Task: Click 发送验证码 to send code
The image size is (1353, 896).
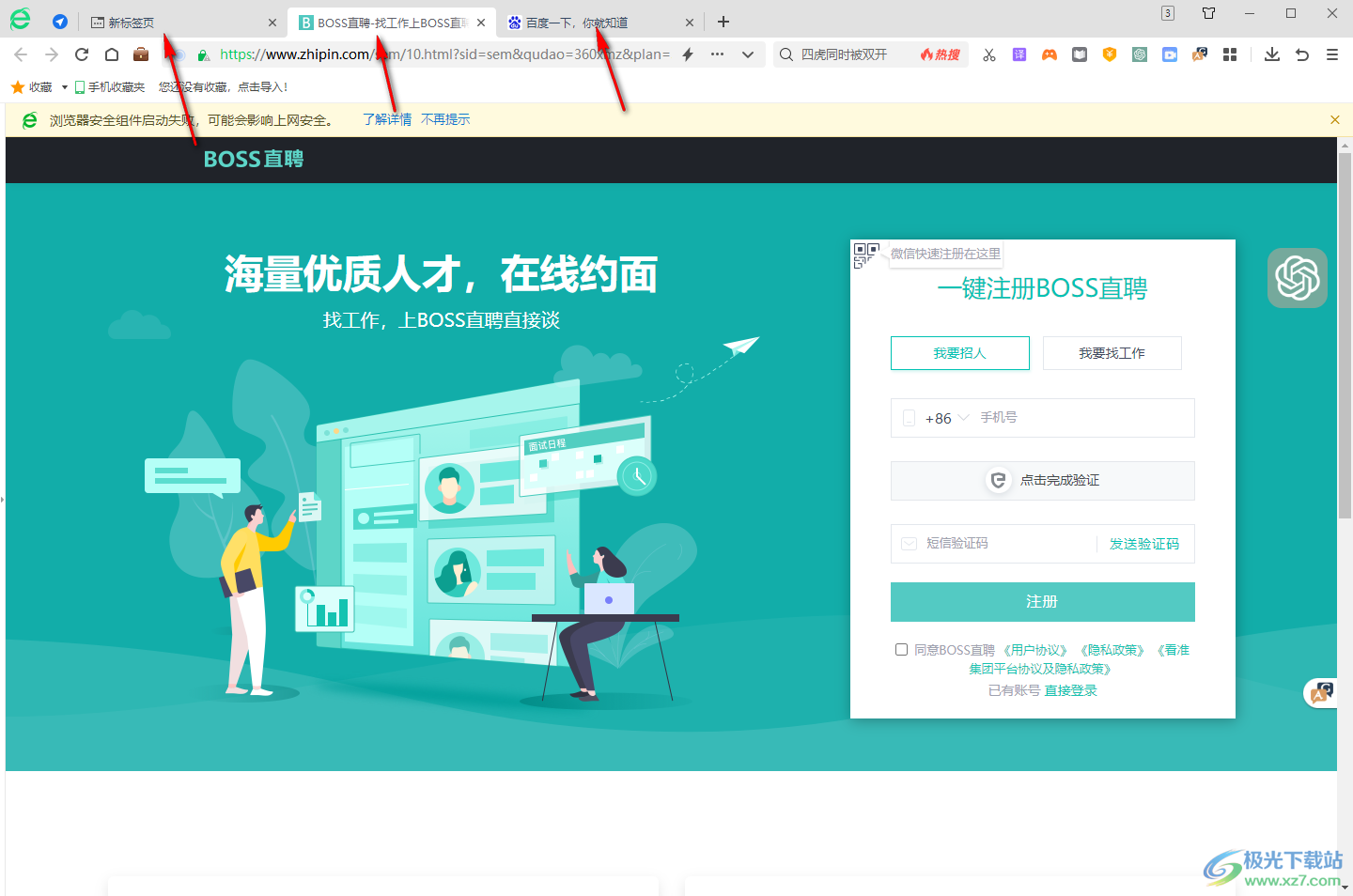Action: (x=1144, y=544)
